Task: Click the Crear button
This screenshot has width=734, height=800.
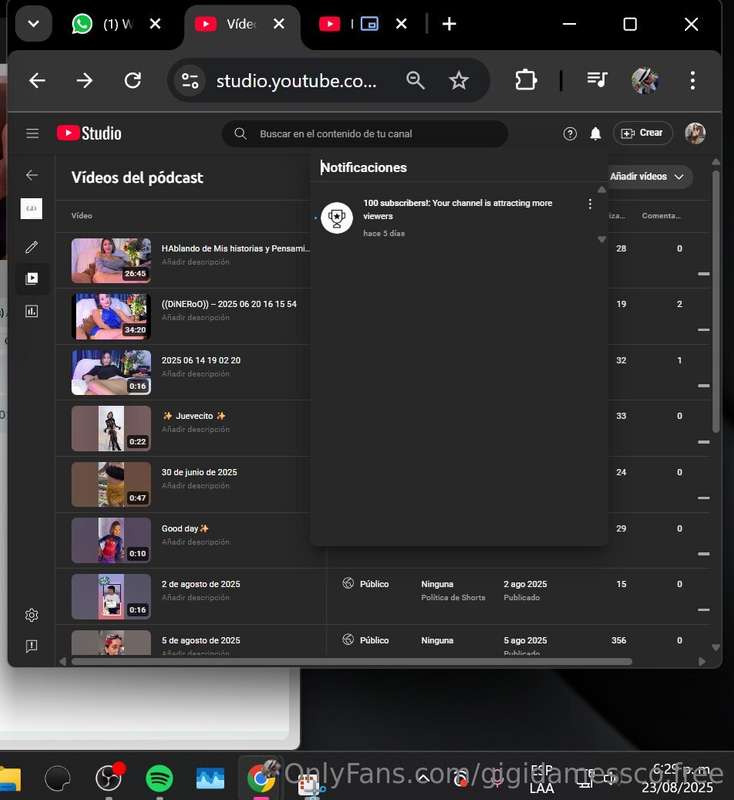Action: (x=642, y=133)
